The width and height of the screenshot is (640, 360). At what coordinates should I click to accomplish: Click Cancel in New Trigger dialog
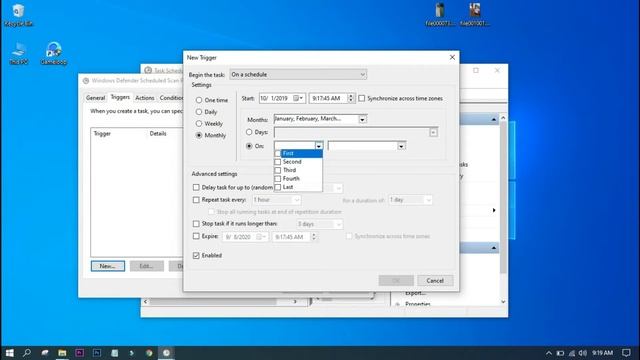435,281
